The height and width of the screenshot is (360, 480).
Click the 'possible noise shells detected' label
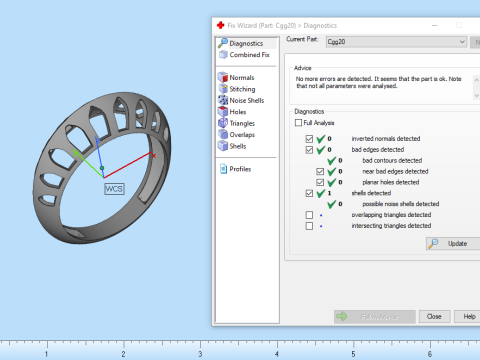pos(401,204)
